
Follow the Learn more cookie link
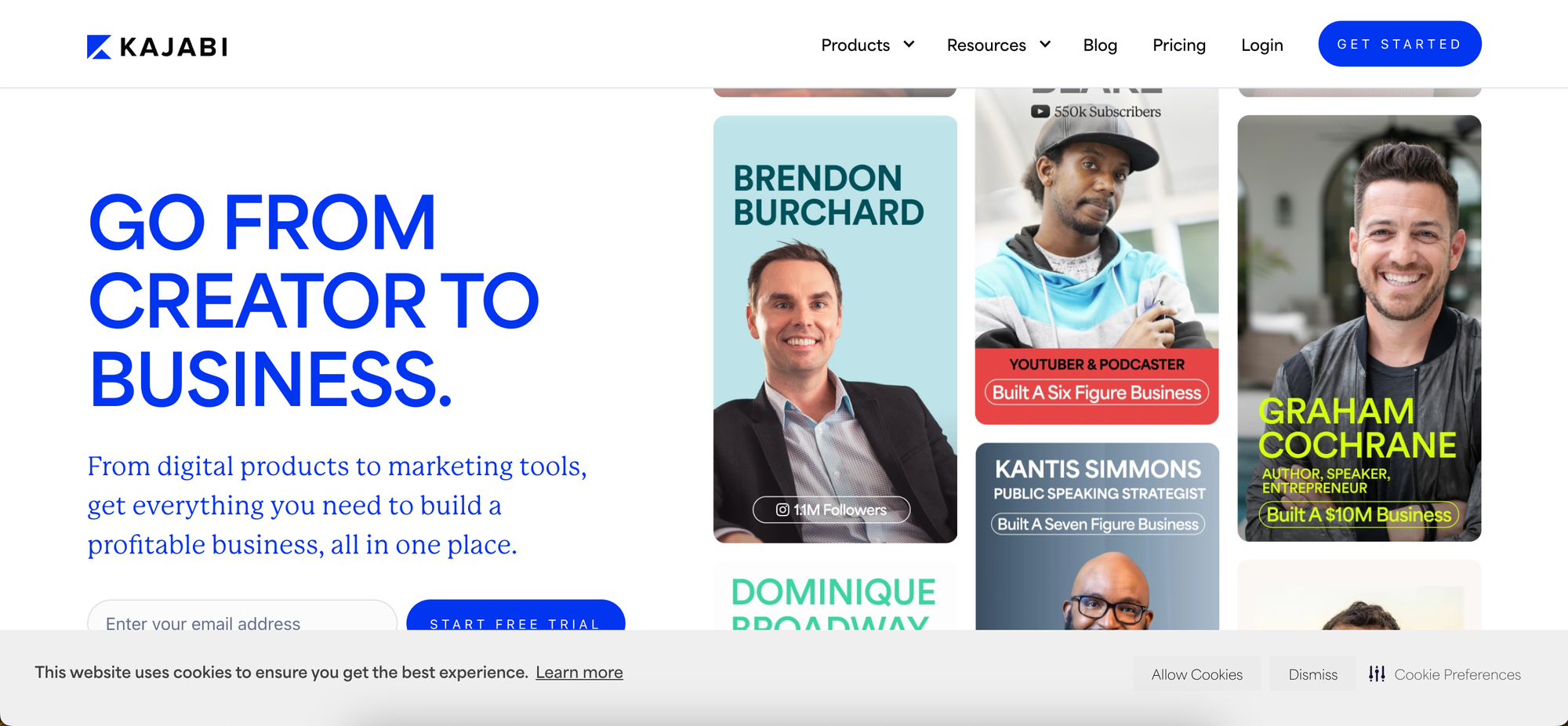tap(579, 673)
